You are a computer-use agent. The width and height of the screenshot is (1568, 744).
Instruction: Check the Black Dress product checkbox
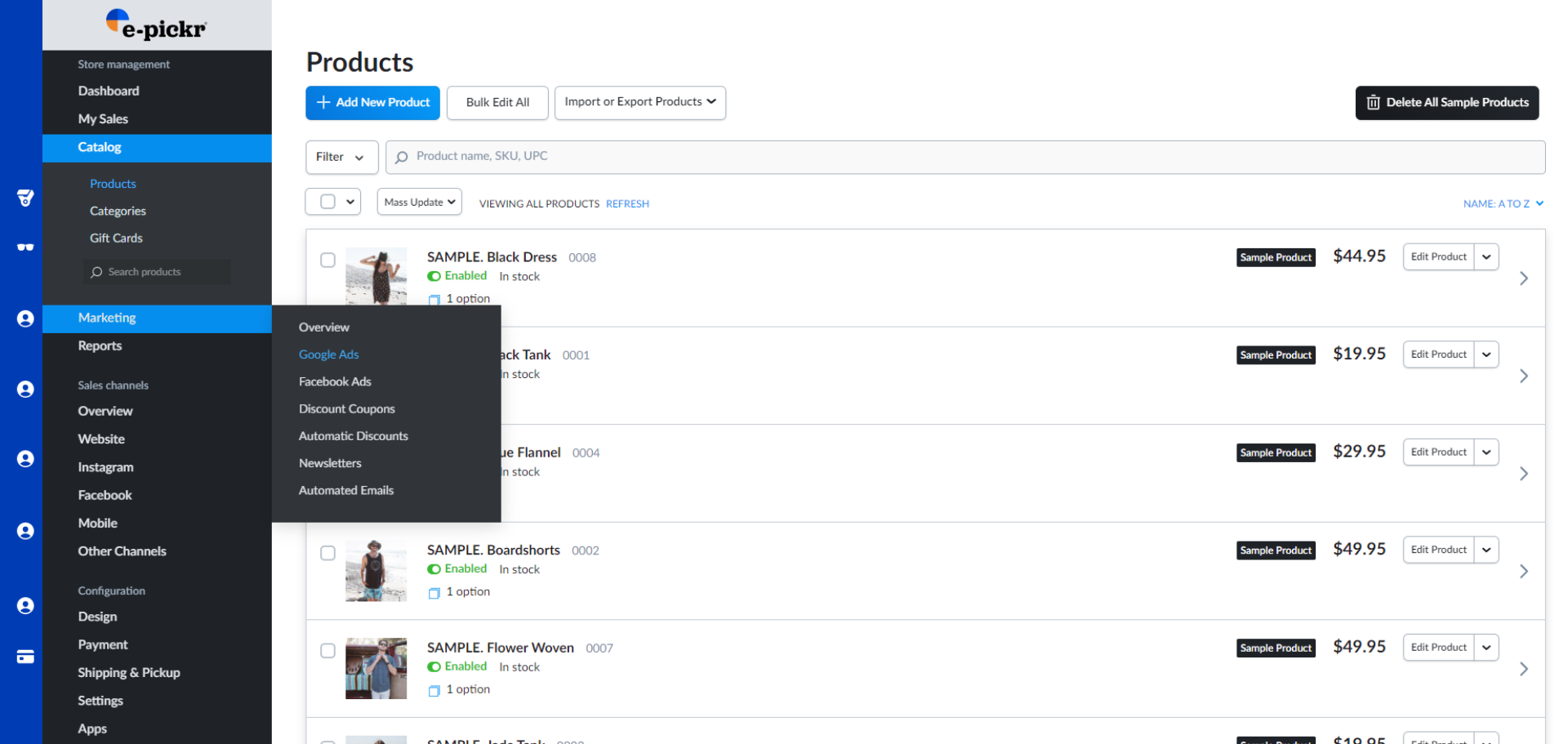pyautogui.click(x=327, y=260)
